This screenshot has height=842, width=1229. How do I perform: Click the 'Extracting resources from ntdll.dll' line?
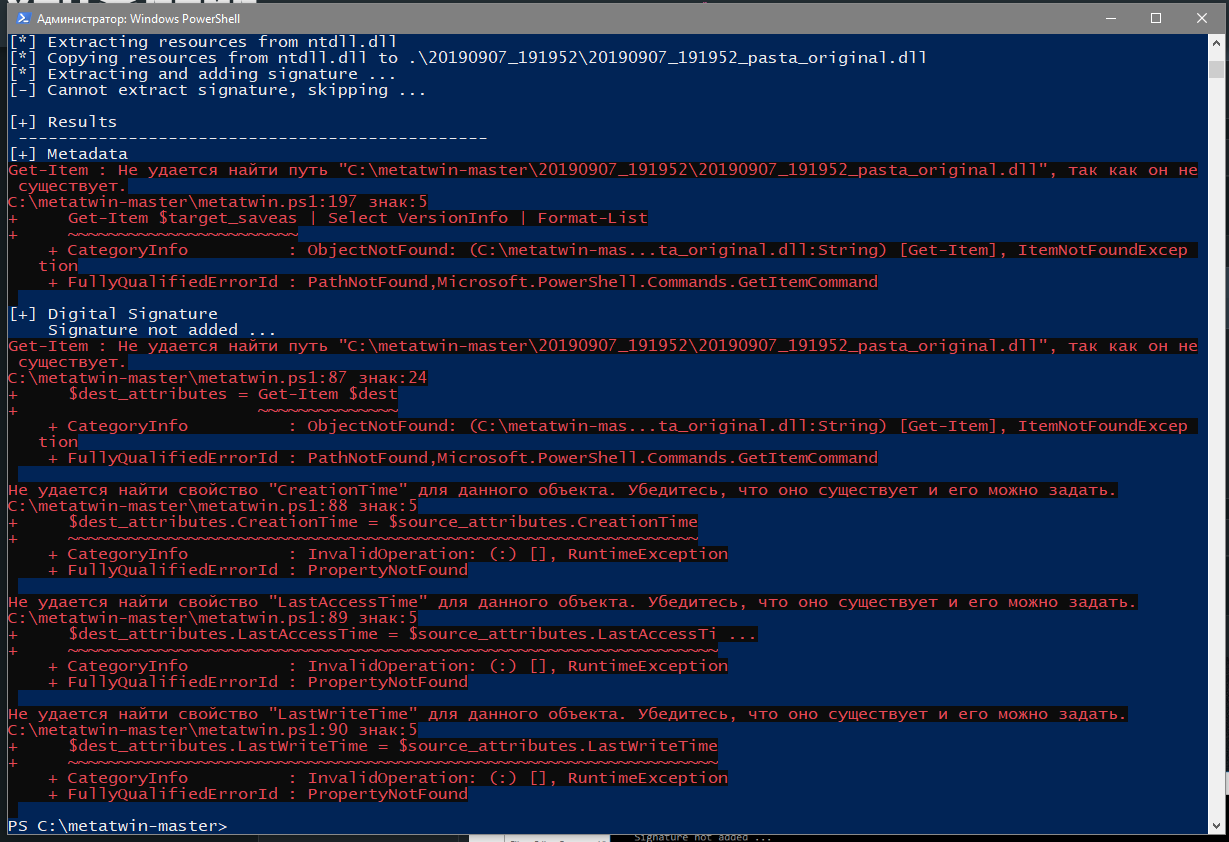tap(222, 42)
